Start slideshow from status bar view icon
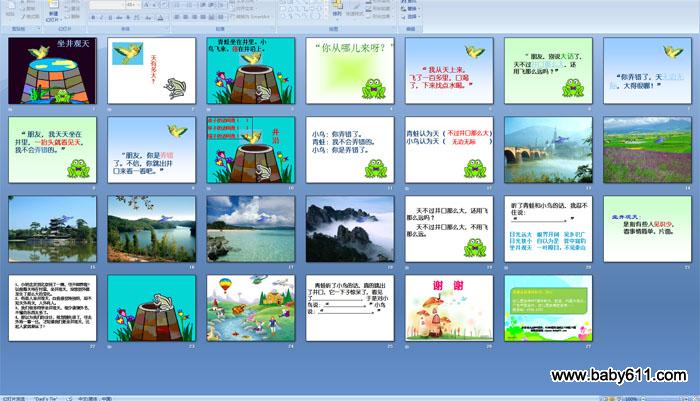The image size is (700, 401). tap(619, 399)
